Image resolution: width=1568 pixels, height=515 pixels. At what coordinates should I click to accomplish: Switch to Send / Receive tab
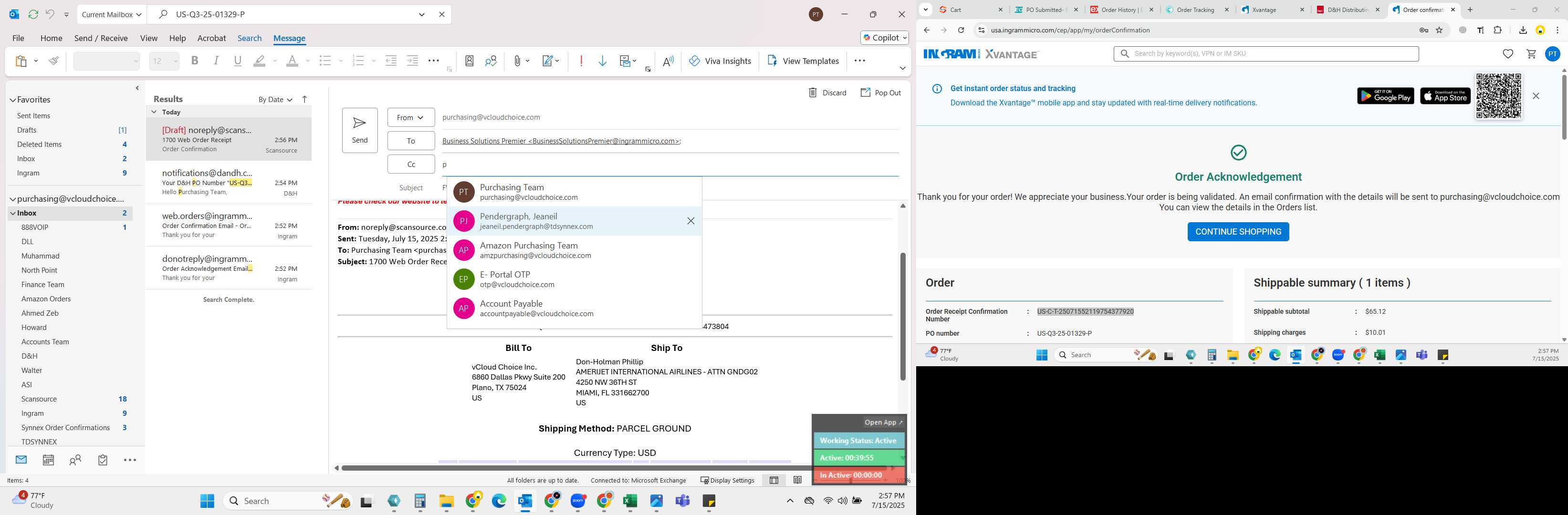click(x=101, y=38)
